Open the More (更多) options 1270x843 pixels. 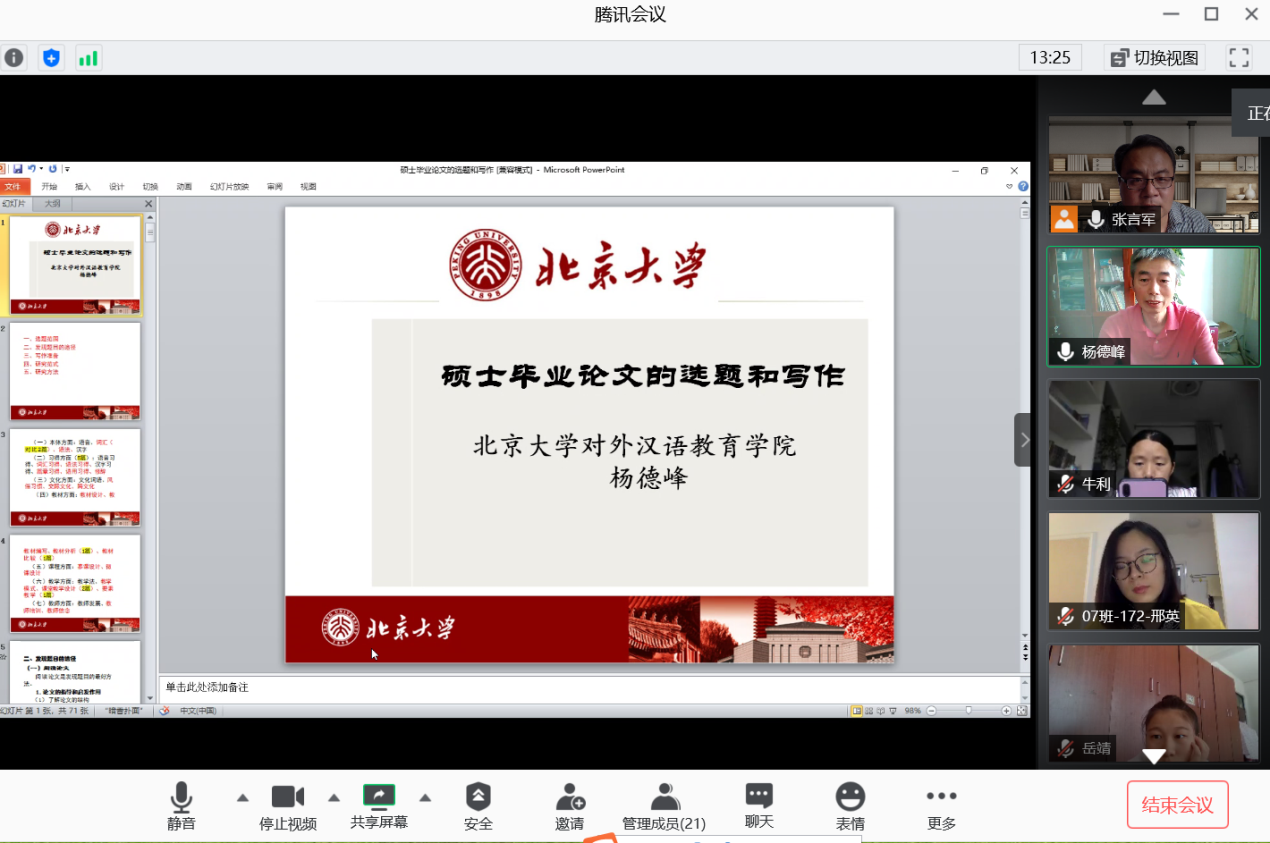941,805
